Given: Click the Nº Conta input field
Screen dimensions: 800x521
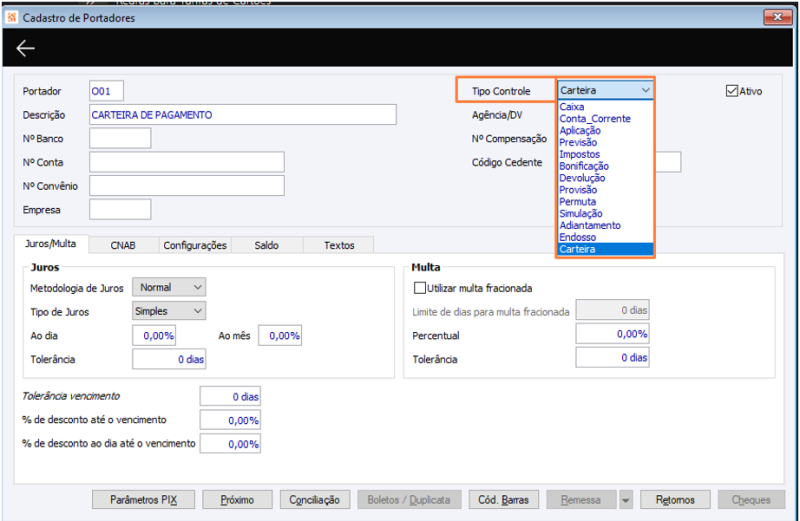Looking at the screenshot, I should (187, 162).
